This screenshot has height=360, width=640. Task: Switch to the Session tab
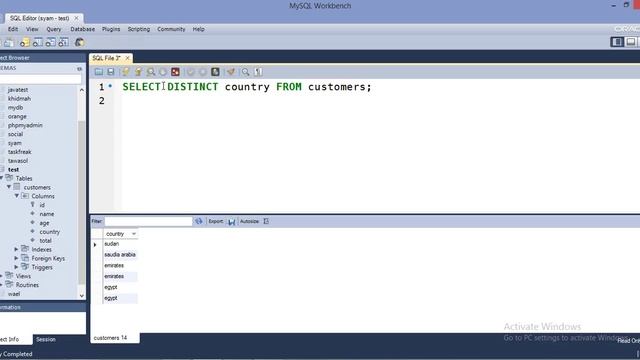pos(46,339)
